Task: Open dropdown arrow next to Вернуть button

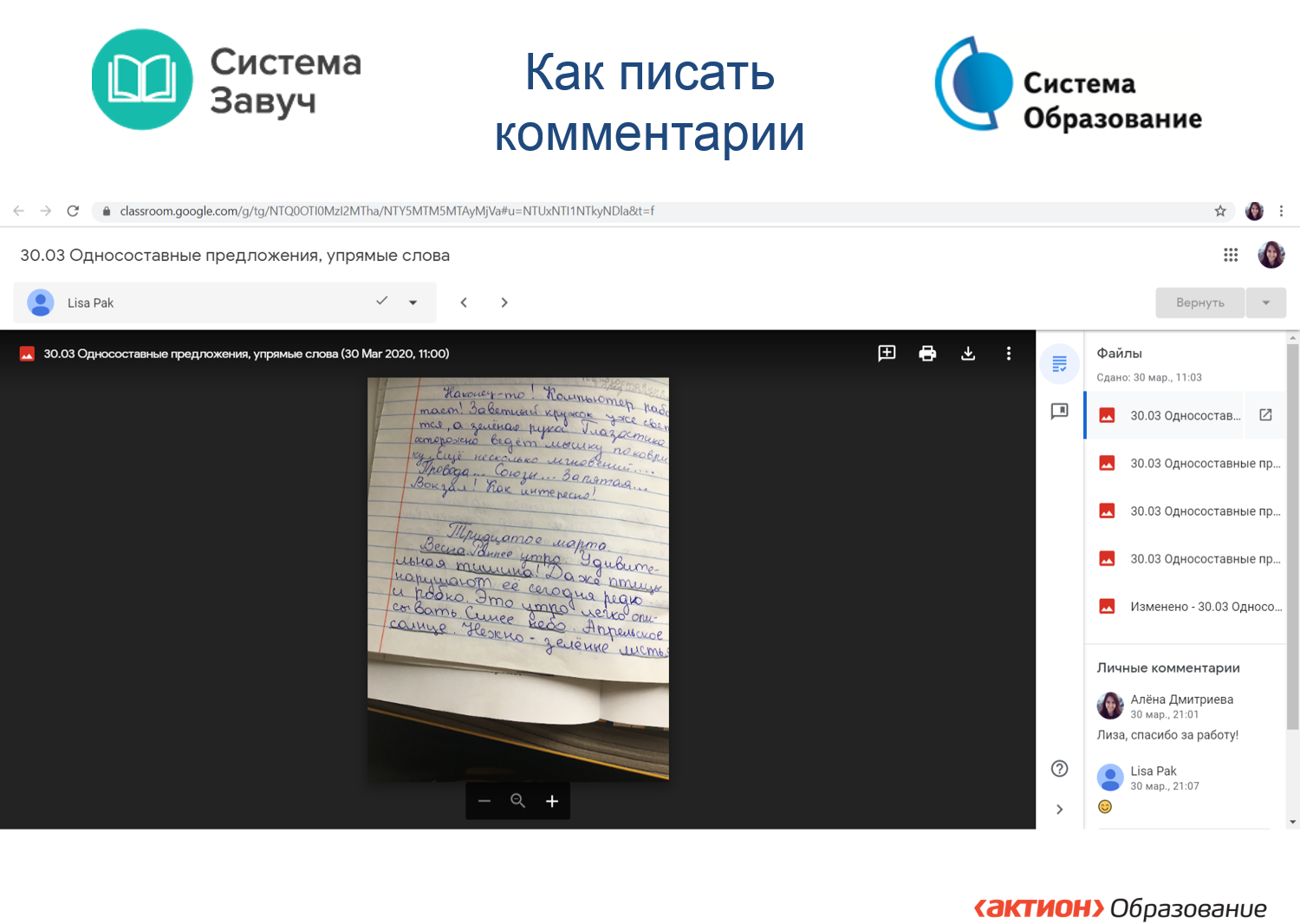Action: point(1265,303)
